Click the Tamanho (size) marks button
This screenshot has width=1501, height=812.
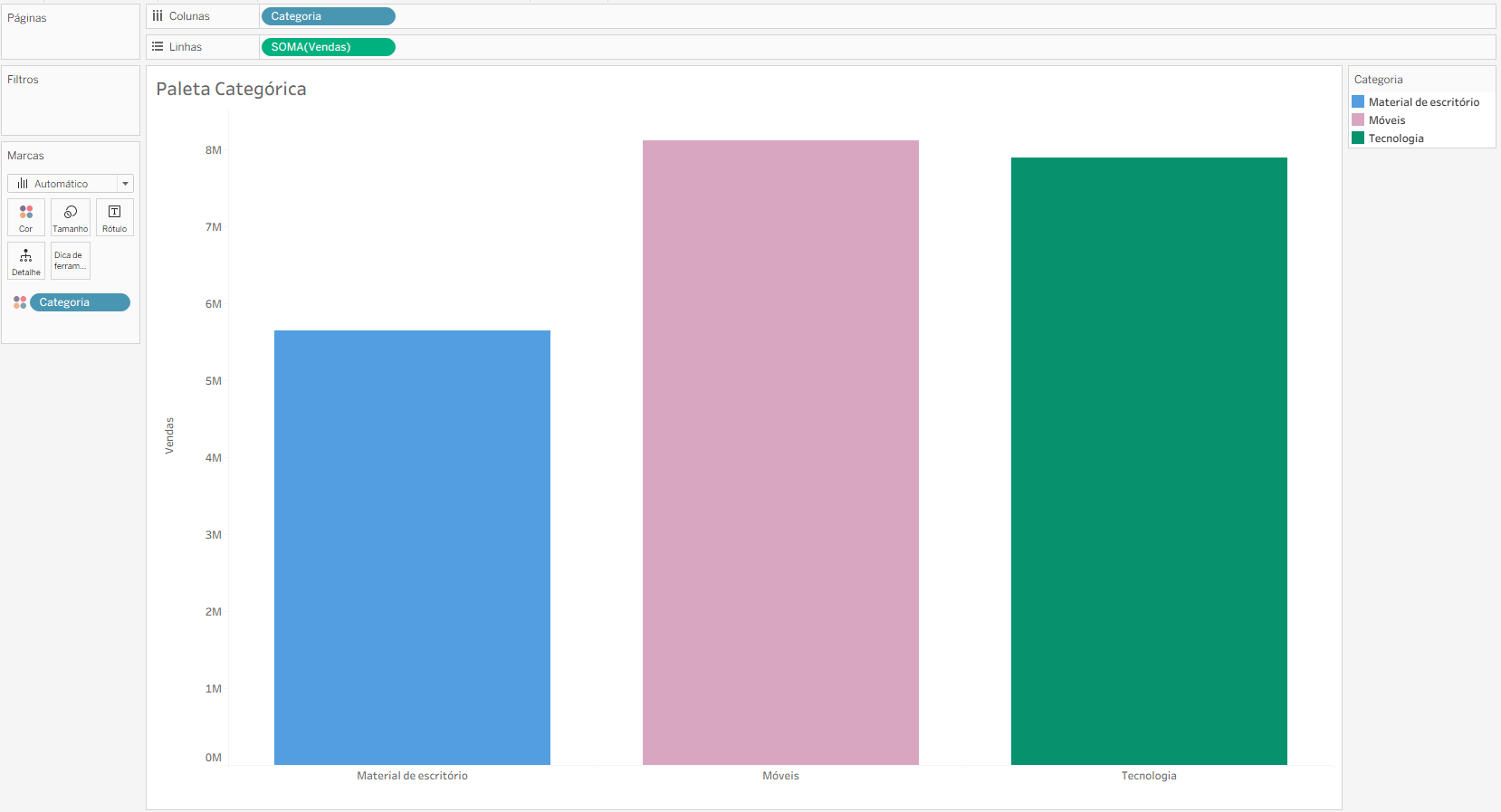point(71,217)
